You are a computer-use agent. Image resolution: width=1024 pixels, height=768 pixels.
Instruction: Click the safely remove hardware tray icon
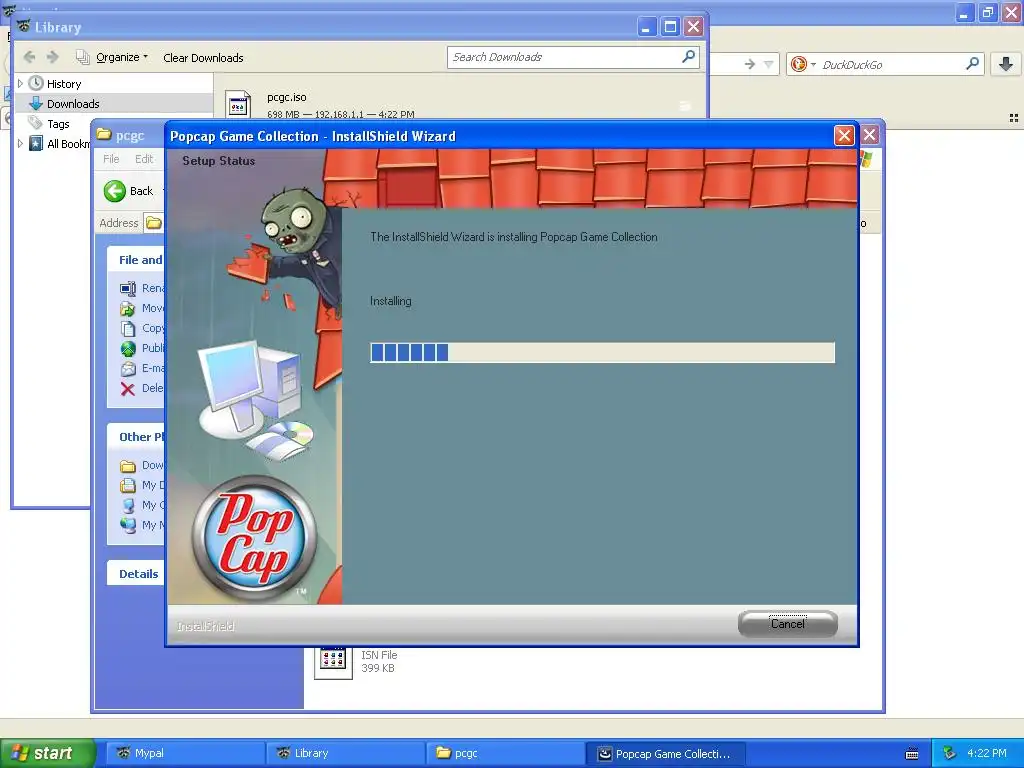pos(950,754)
